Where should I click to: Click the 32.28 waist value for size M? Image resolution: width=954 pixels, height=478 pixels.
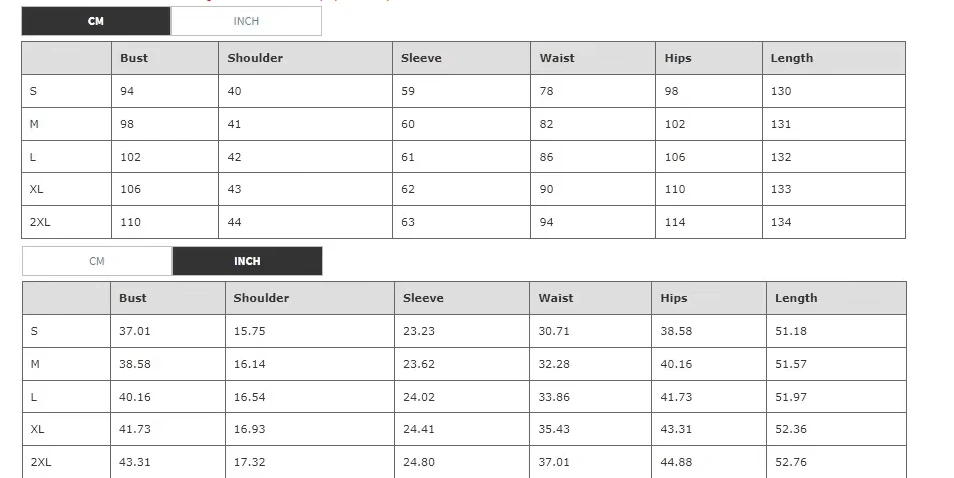(554, 364)
